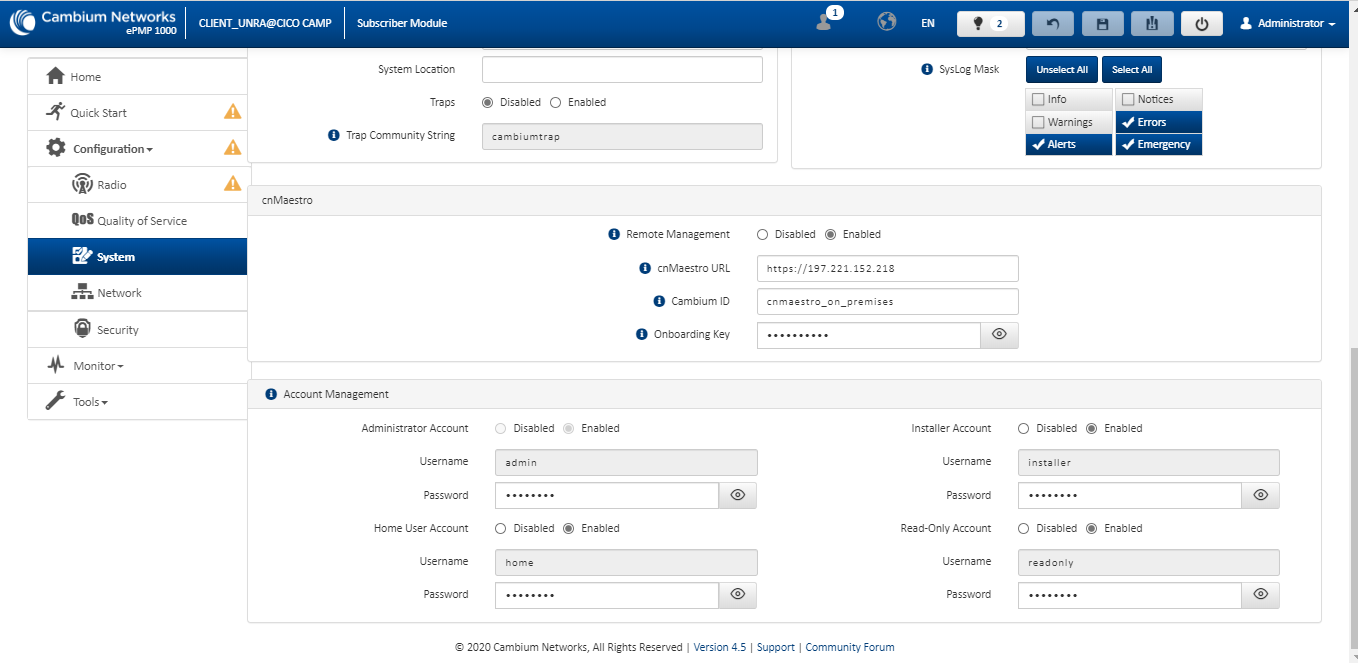Screen dimensions: 1358x663
Task: Click the undo changes icon button
Action: coord(1052,23)
